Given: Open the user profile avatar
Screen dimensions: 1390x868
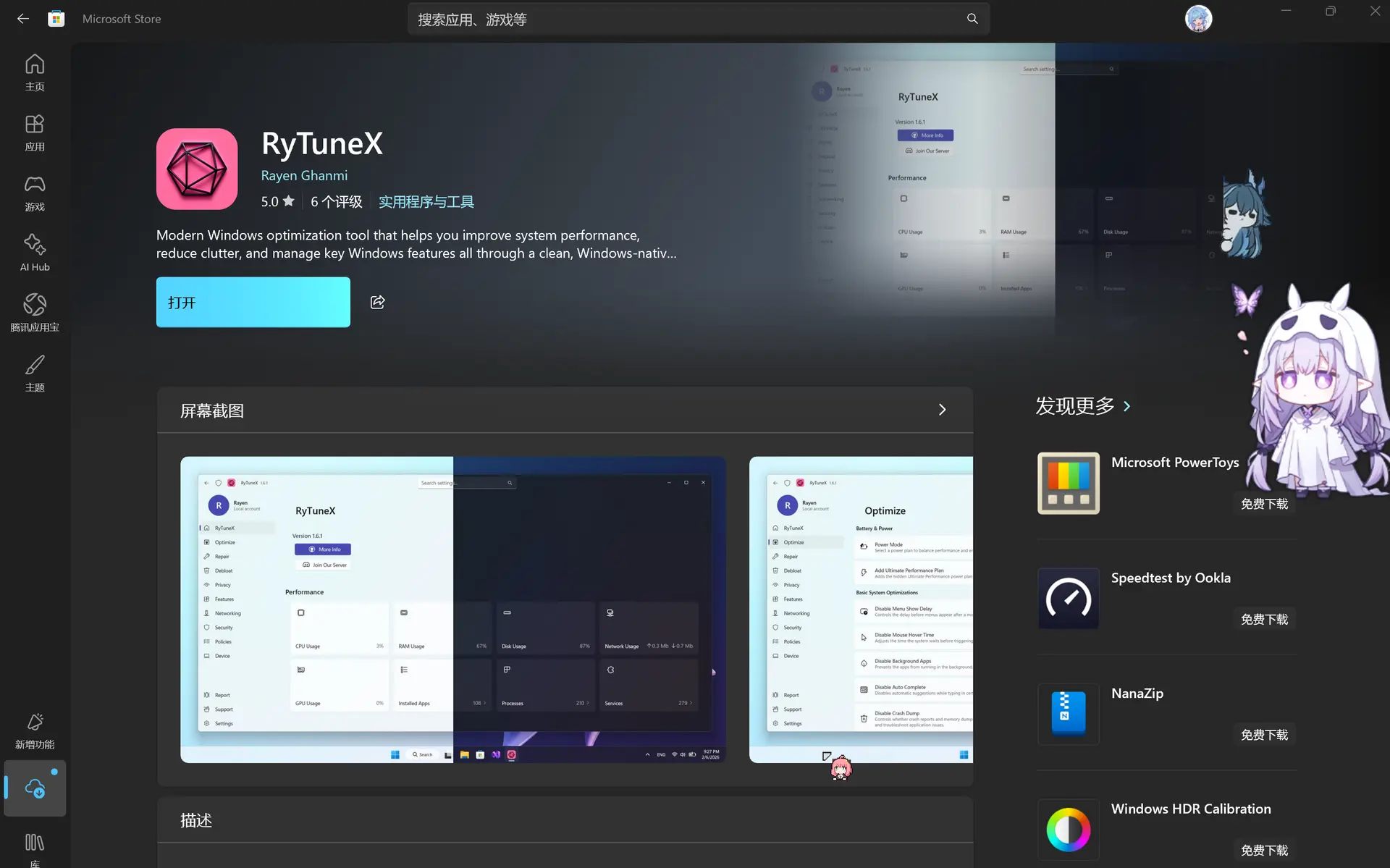Looking at the screenshot, I should (1198, 19).
